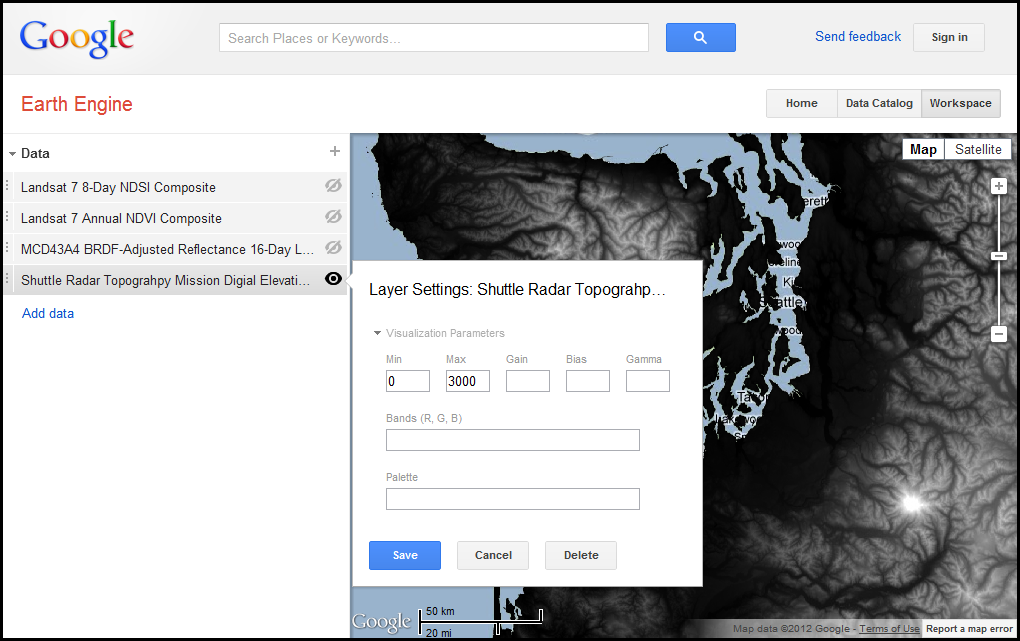
Task: Open the Home tab
Action: 801,103
